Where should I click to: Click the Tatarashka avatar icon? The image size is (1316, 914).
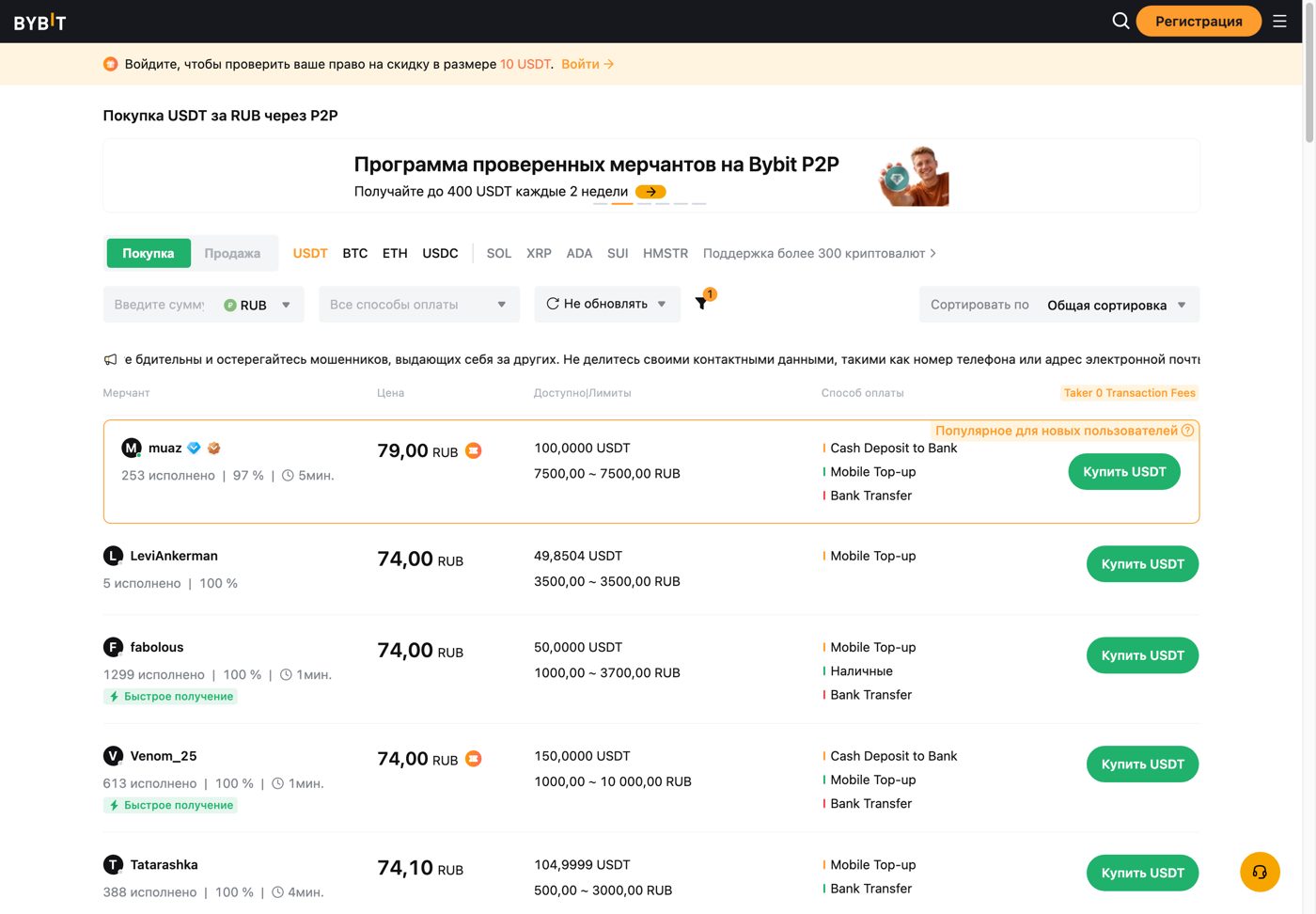pos(113,864)
